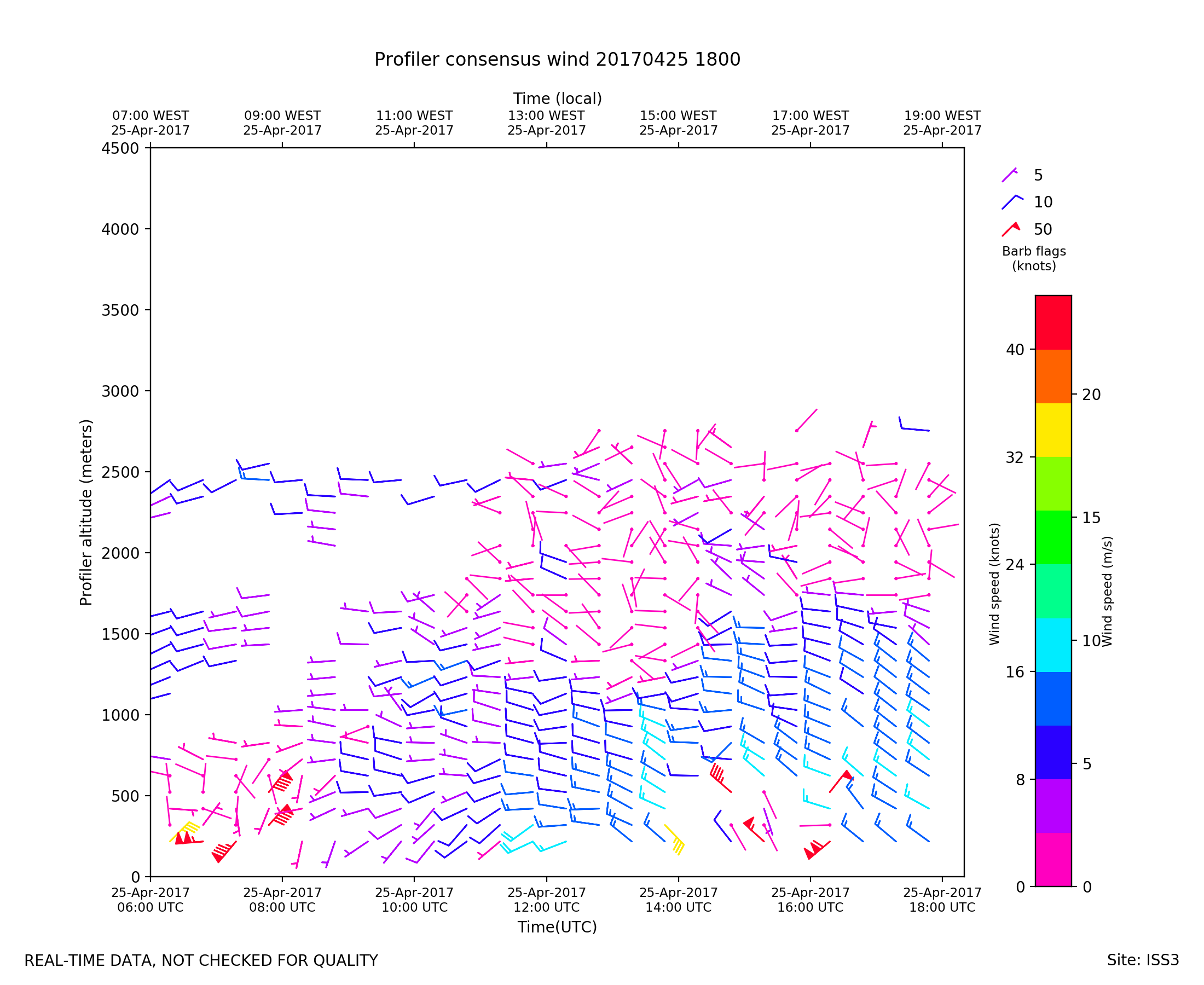Click the red colorbar segment above 40
The width and height of the screenshot is (1204, 985).
(x=1052, y=322)
